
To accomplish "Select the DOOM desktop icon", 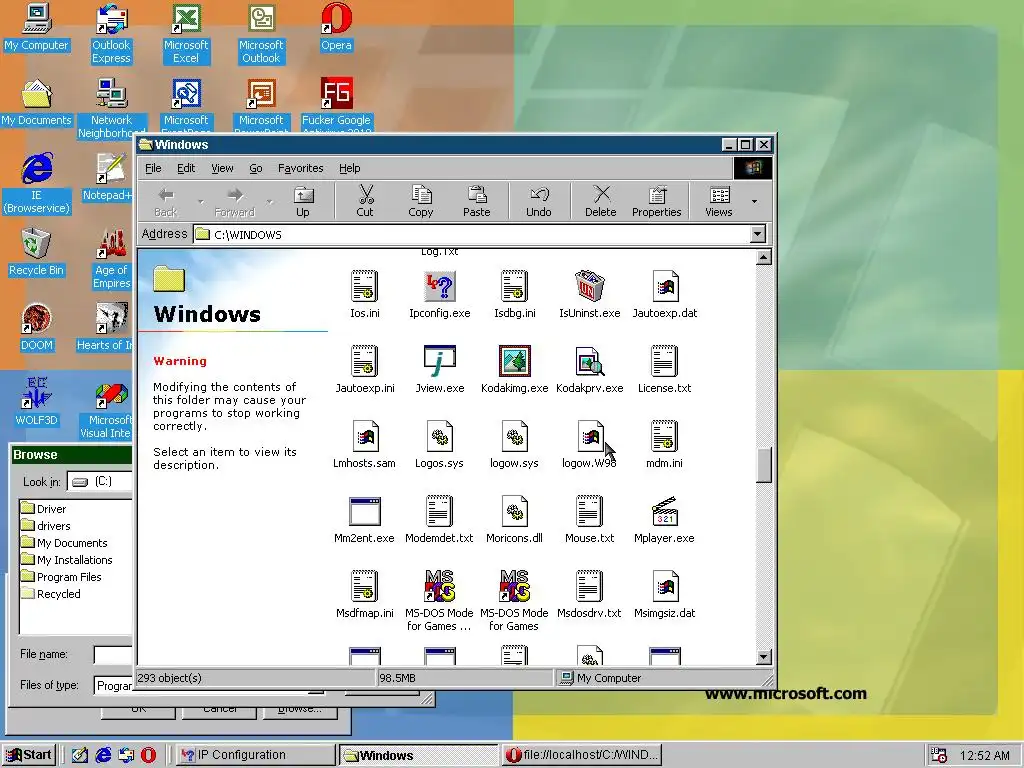I will coord(36,328).
